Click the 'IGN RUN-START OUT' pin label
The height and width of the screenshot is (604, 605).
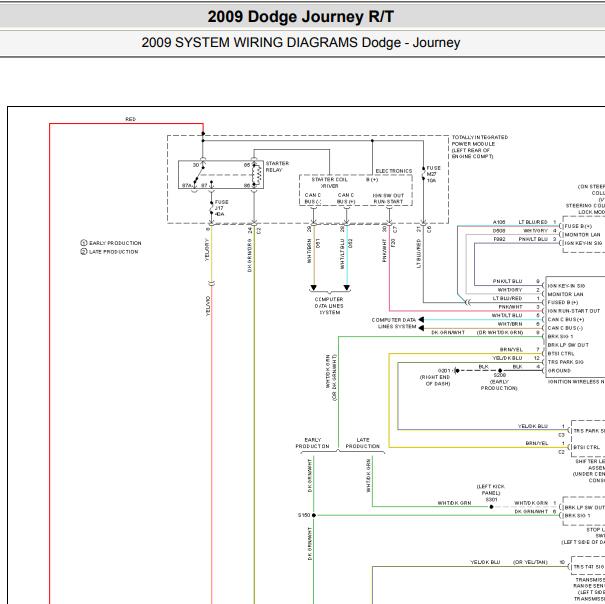pyautogui.click(x=574, y=311)
